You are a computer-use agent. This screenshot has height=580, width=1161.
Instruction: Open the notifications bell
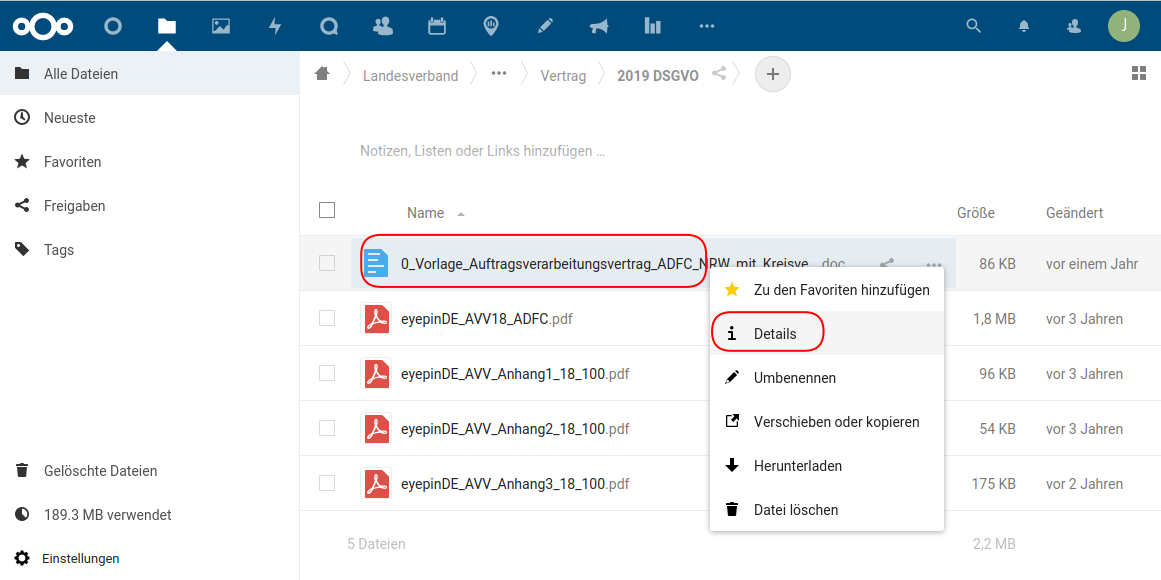(x=1024, y=26)
